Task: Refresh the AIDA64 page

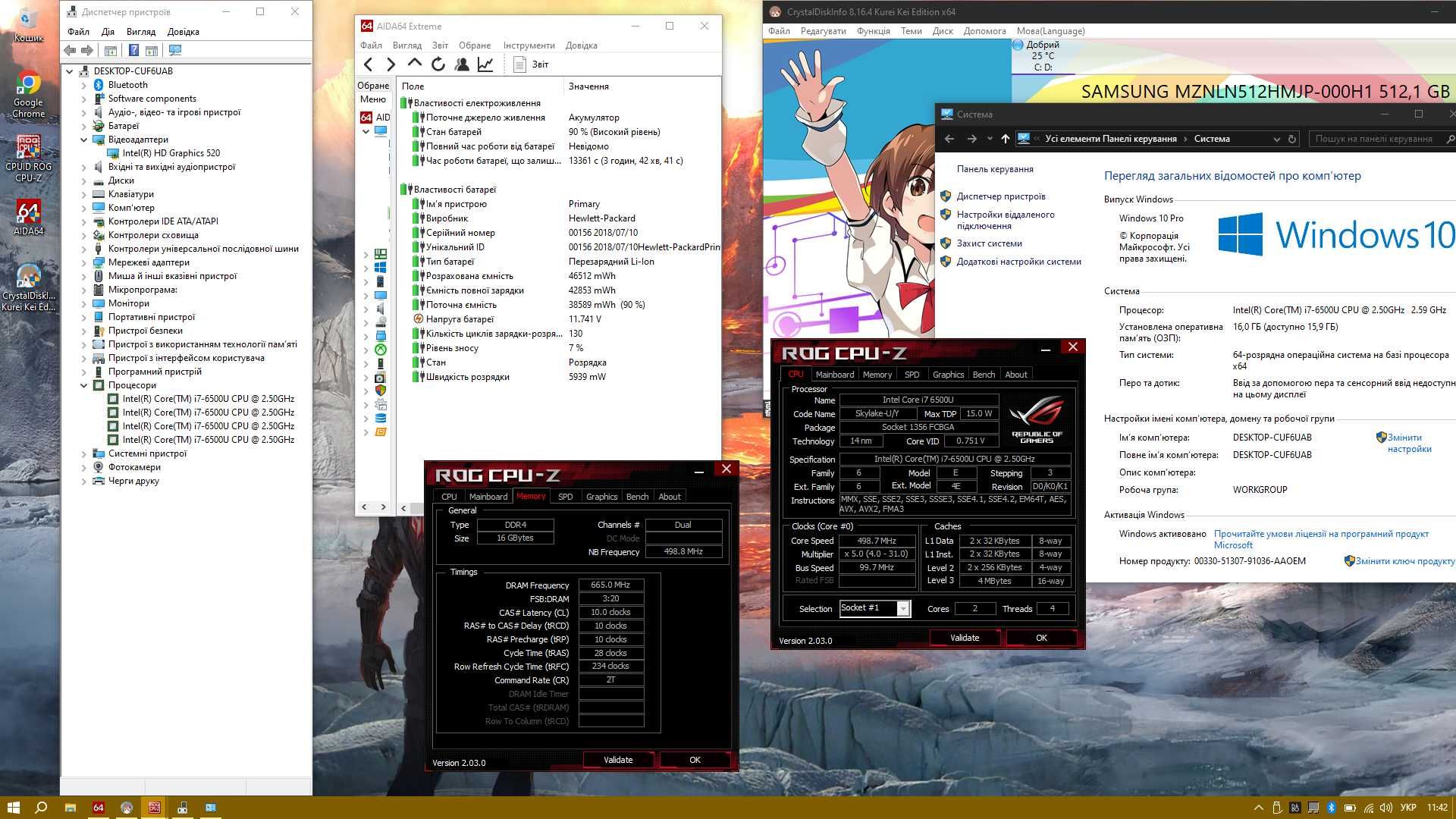Action: pyautogui.click(x=438, y=64)
